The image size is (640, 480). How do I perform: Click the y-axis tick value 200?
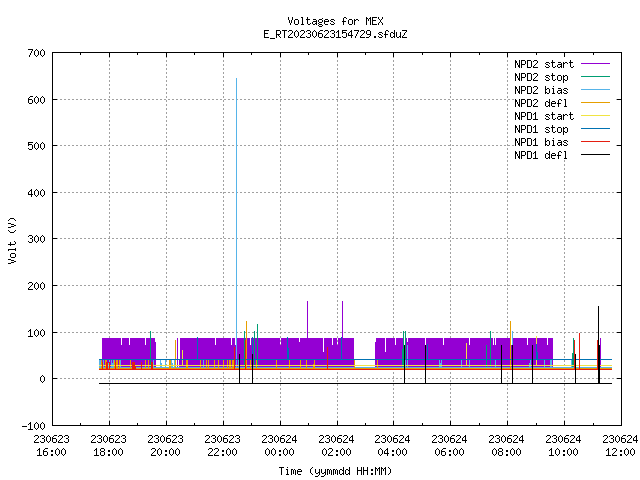(x=36, y=286)
